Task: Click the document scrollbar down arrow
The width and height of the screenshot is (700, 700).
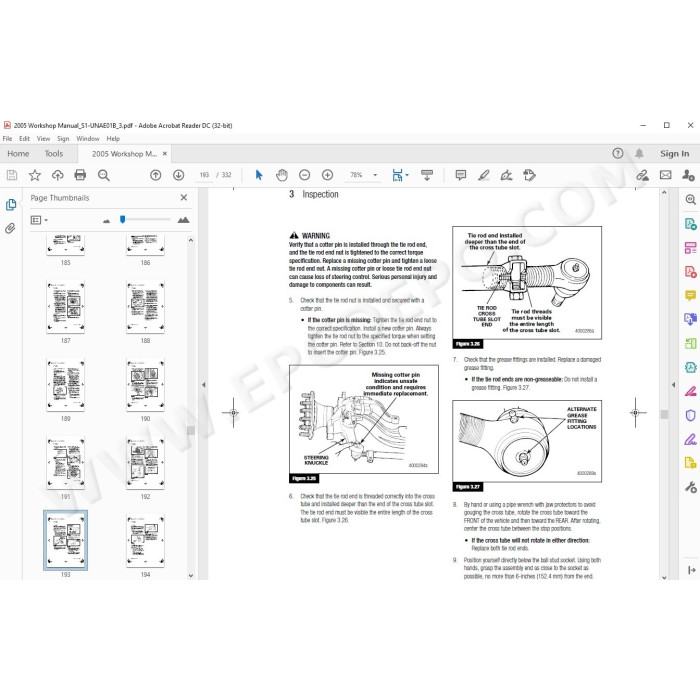Action: coord(664,577)
